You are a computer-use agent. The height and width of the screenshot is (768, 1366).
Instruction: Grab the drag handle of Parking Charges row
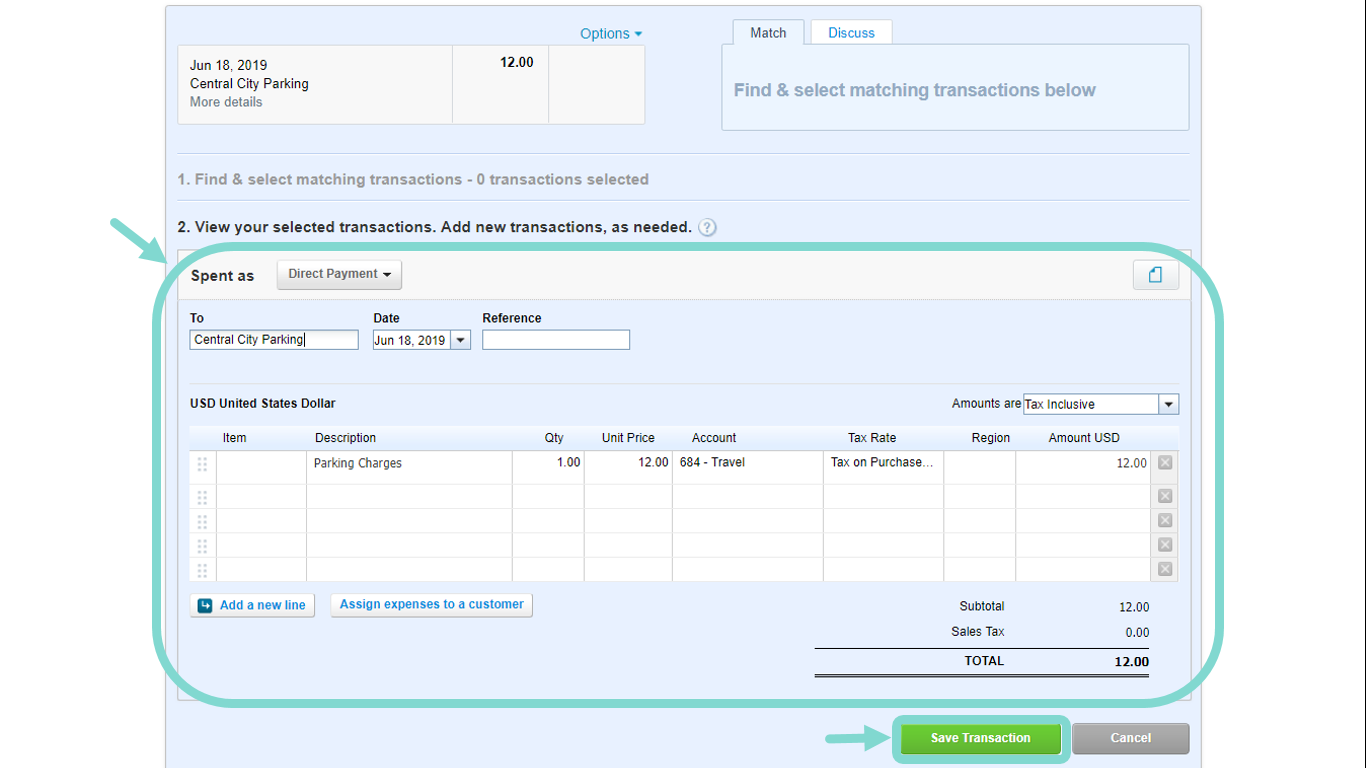pyautogui.click(x=202, y=464)
